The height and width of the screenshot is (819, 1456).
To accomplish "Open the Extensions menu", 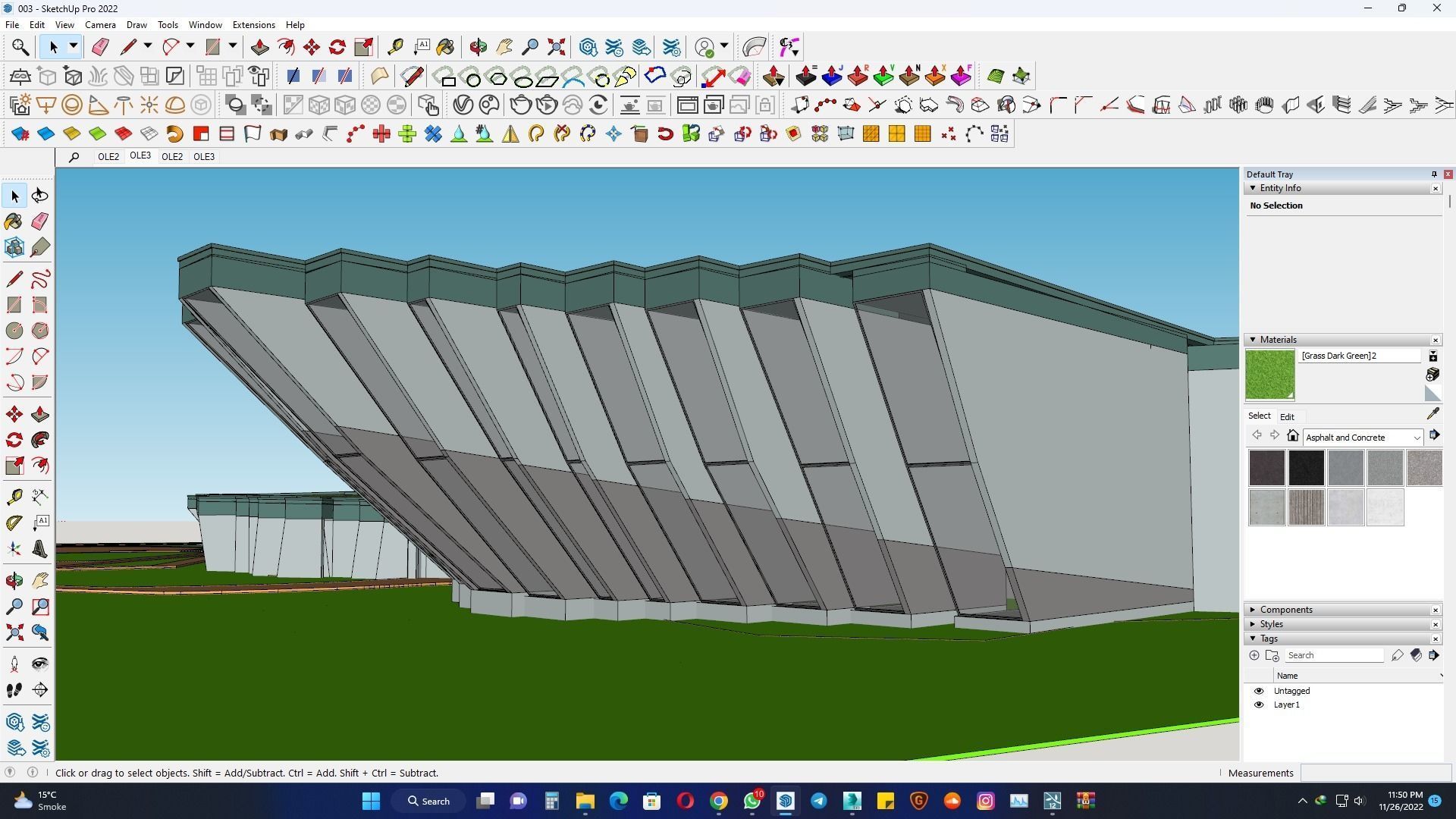I will (253, 25).
